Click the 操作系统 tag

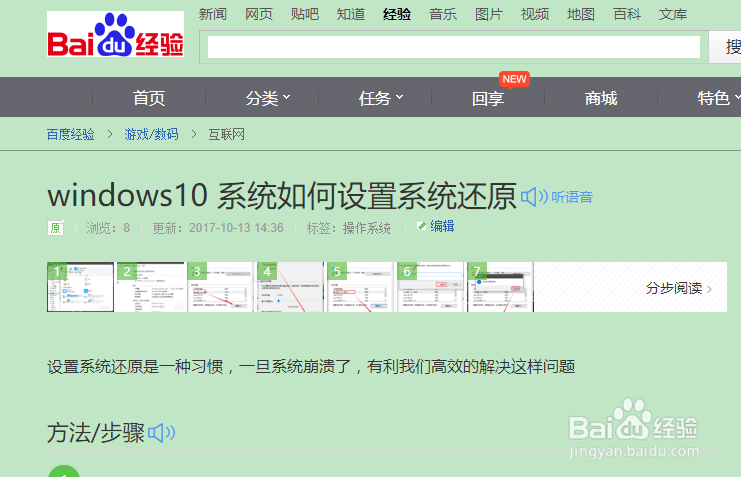(366, 228)
